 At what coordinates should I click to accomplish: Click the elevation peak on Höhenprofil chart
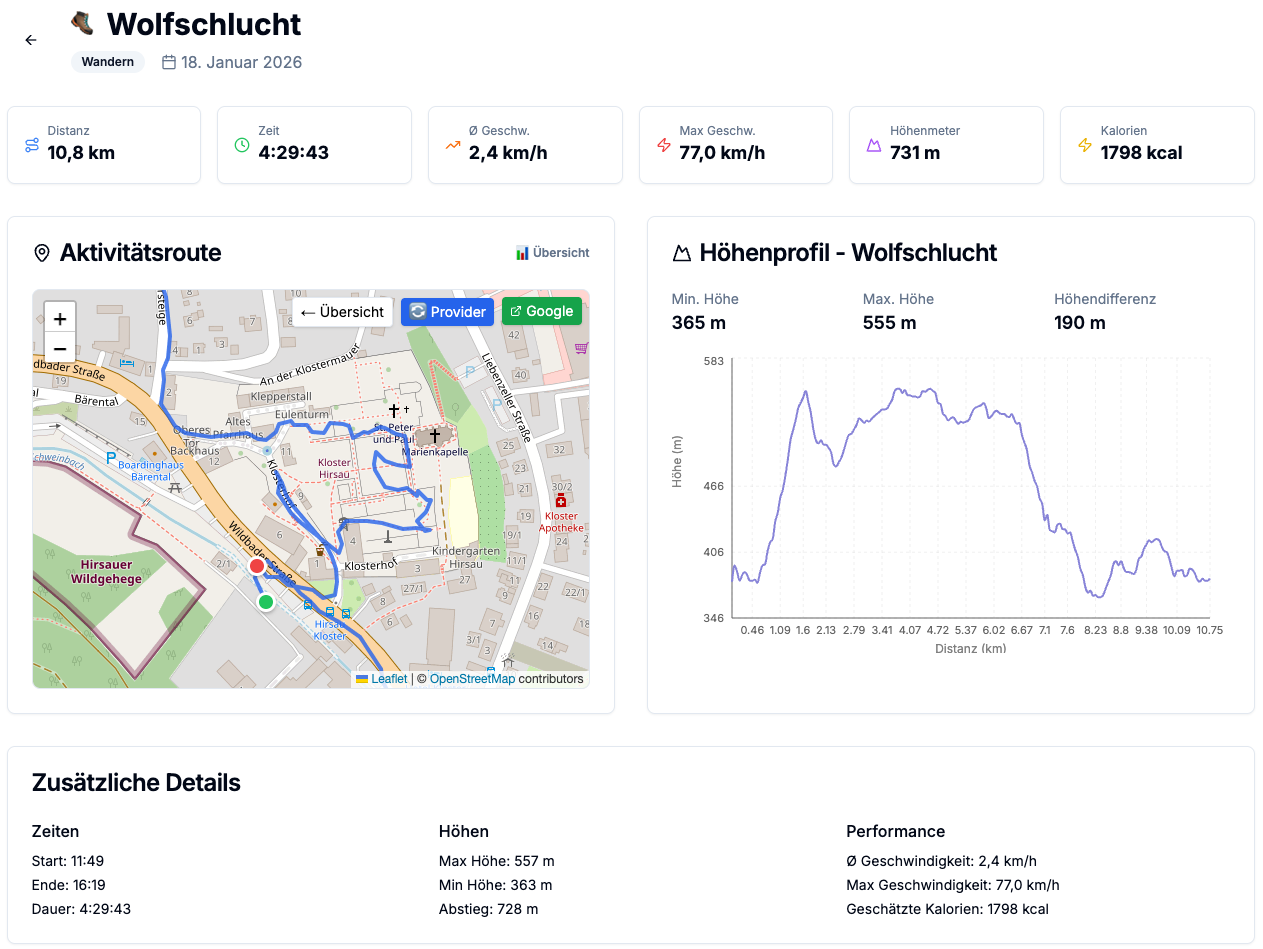[x=929, y=389]
